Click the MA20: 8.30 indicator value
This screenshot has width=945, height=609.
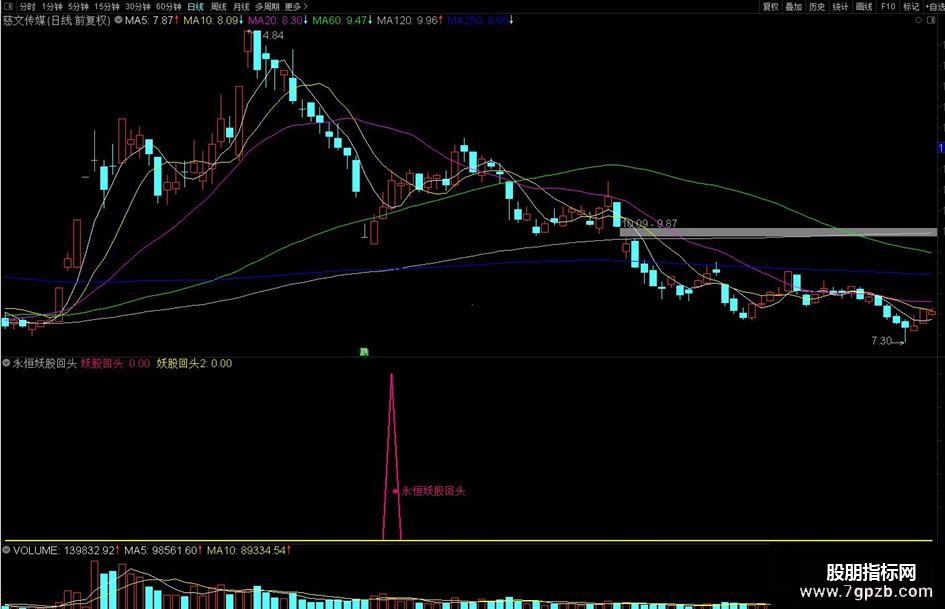point(278,20)
